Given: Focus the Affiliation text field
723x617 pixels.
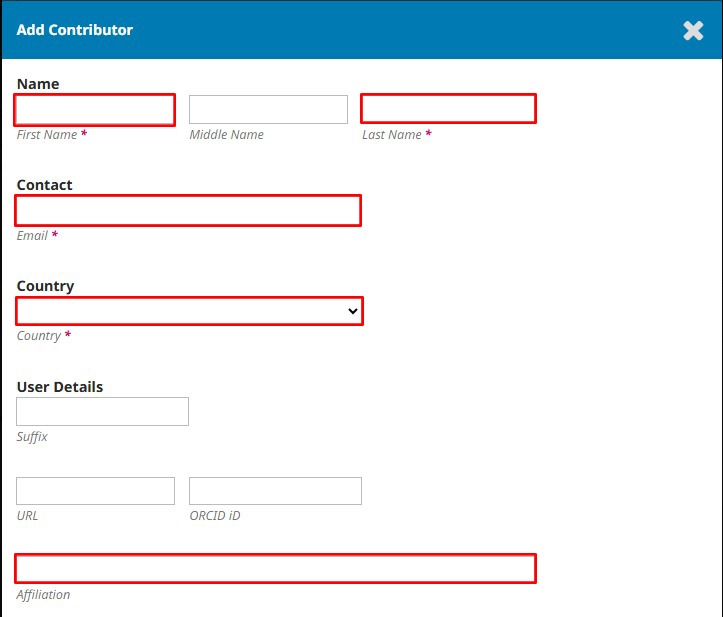Looking at the screenshot, I should (x=275, y=568).
